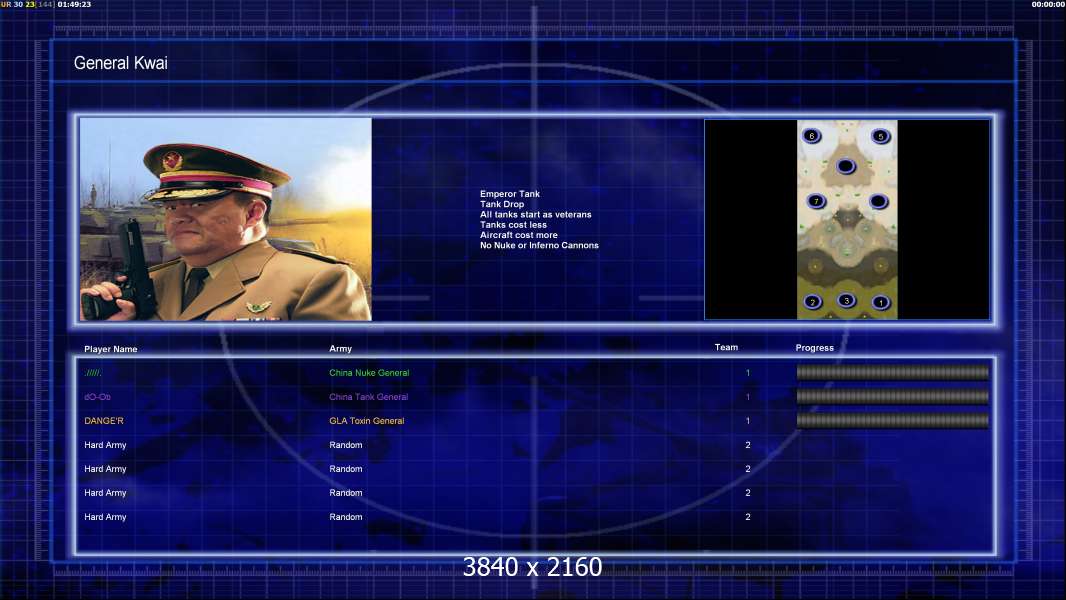Click 'Progress' column header
Screen dimensions: 1066x600
(x=814, y=348)
